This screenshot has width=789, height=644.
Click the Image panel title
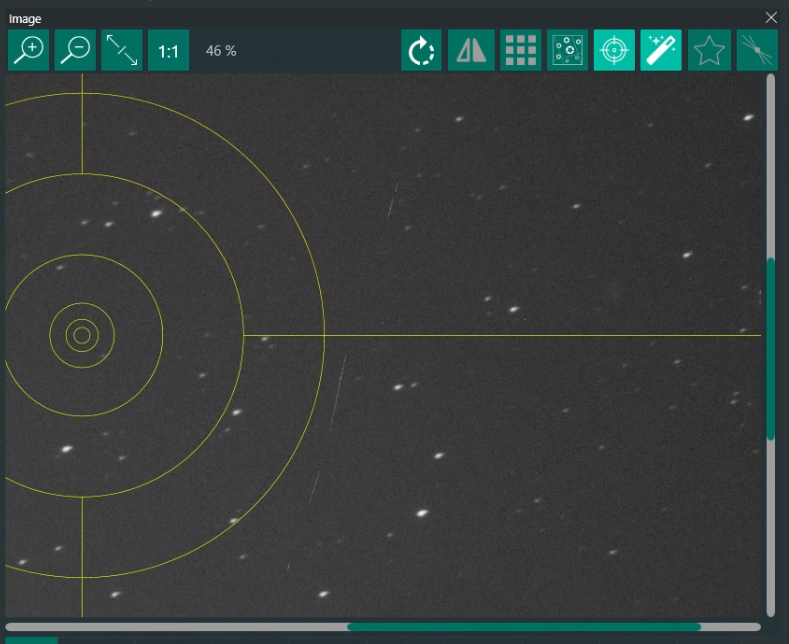coord(25,18)
